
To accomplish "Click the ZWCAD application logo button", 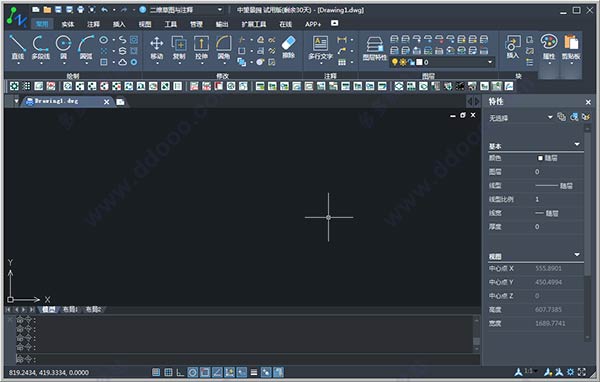I will [x=16, y=17].
